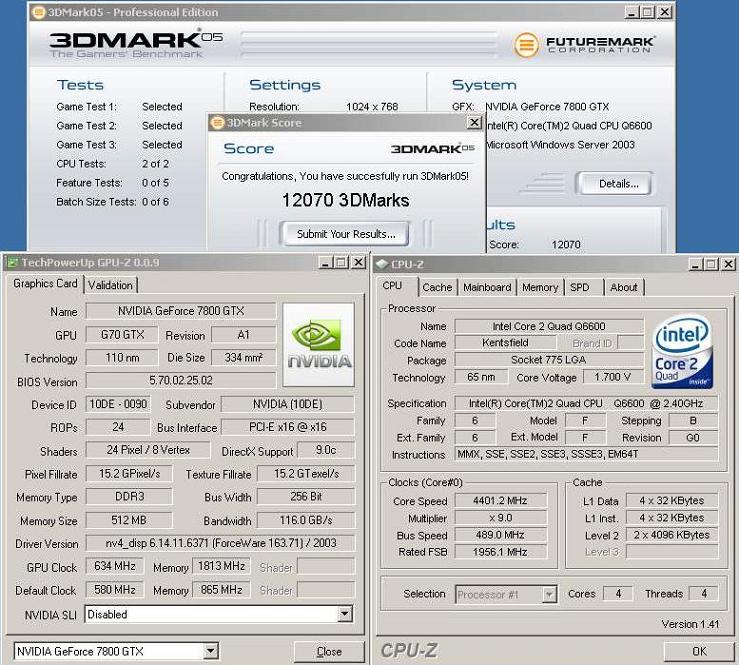Viewport: 739px width, 665px height.
Task: Click the BIOS Version field 5.70.02.25.02
Action: click(181, 380)
